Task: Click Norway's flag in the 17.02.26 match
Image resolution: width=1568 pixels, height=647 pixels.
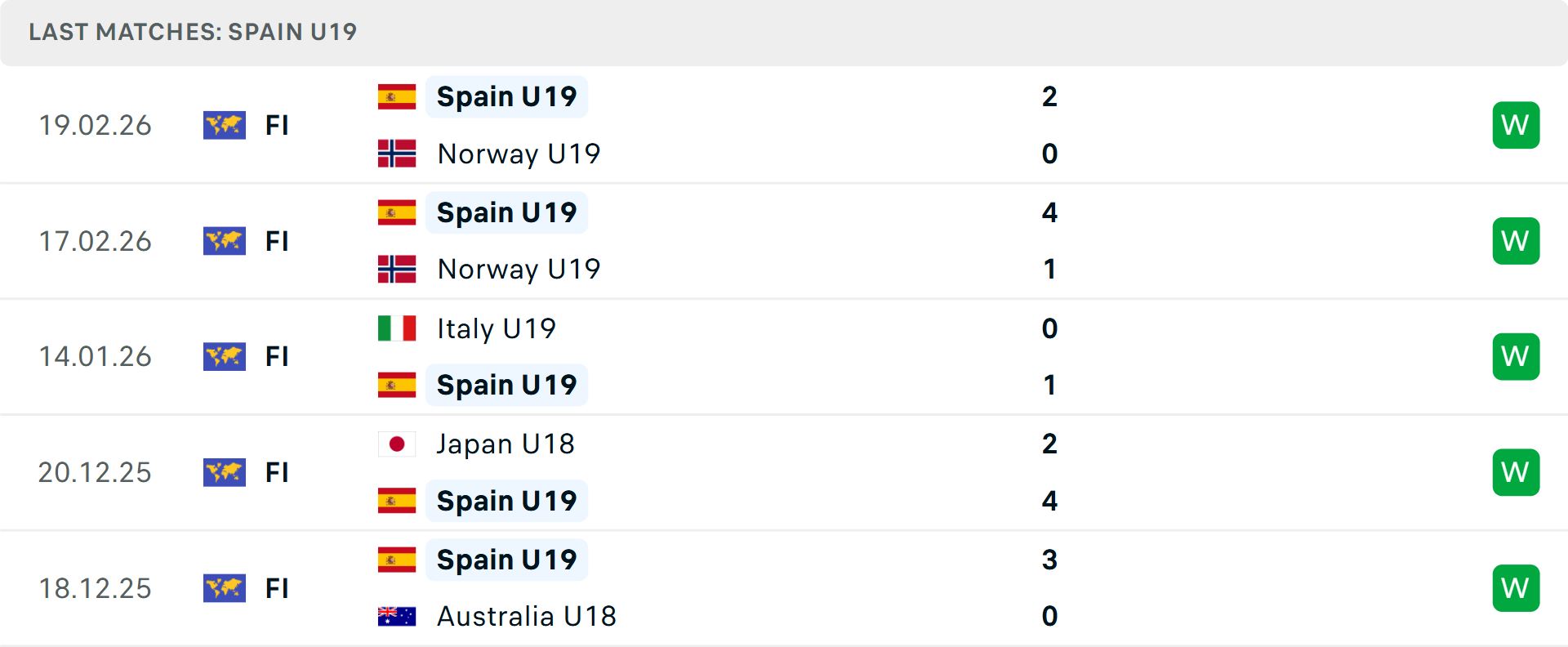Action: (397, 269)
